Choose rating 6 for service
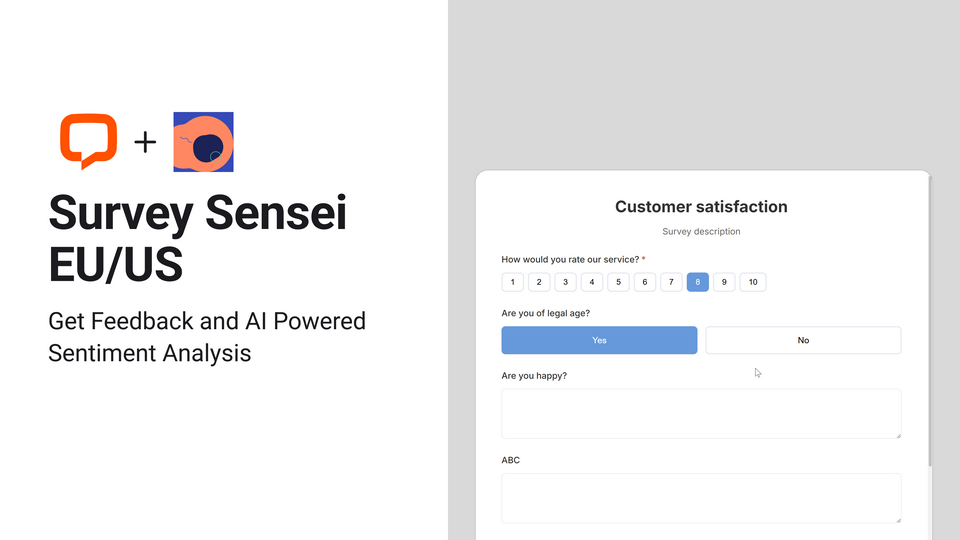Viewport: 960px width, 540px height. [645, 282]
